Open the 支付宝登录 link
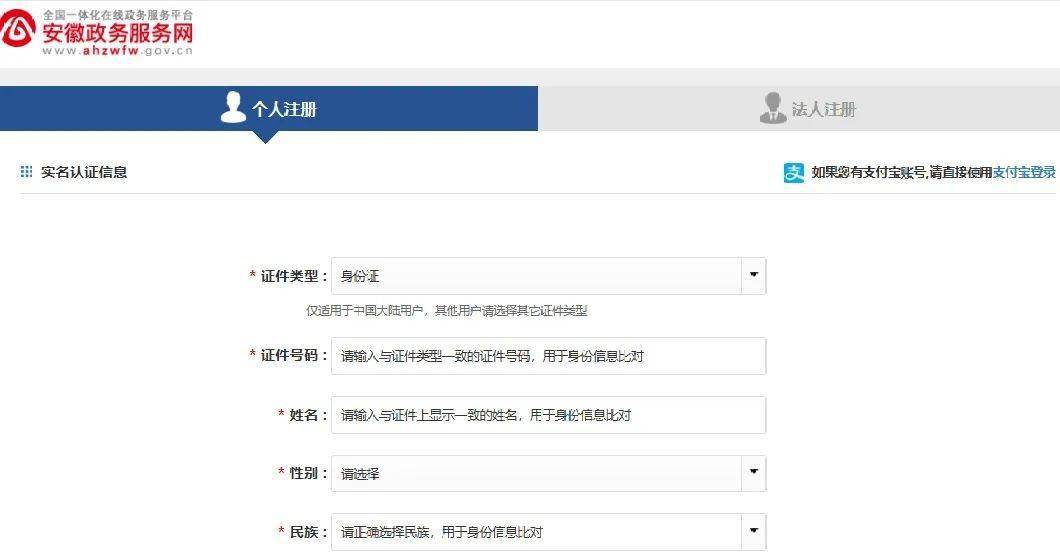Viewport: 1060px width, 552px height. 1023,172
